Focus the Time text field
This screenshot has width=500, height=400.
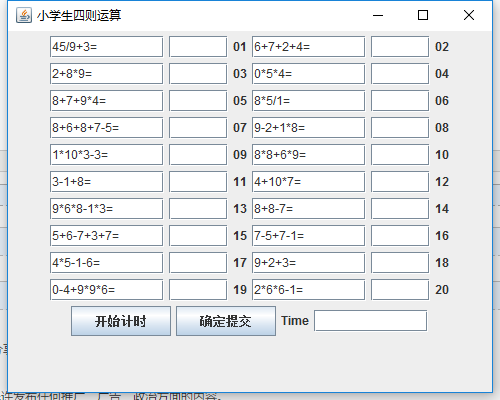[x=371, y=321]
